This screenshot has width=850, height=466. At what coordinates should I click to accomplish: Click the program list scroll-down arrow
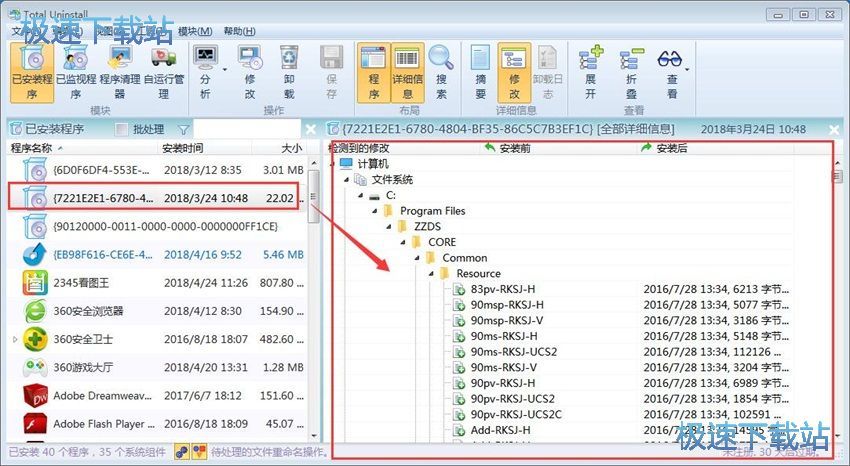[313, 435]
